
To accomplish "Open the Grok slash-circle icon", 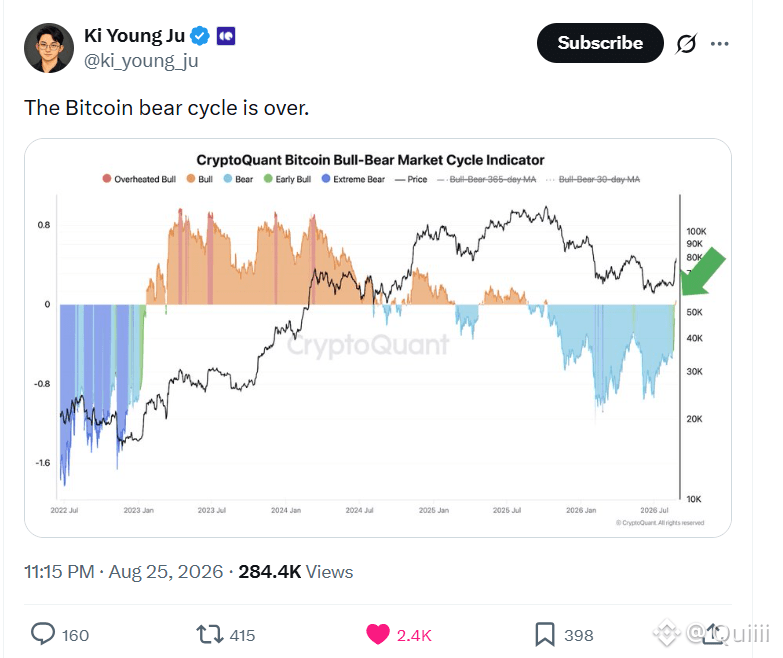I will click(686, 43).
